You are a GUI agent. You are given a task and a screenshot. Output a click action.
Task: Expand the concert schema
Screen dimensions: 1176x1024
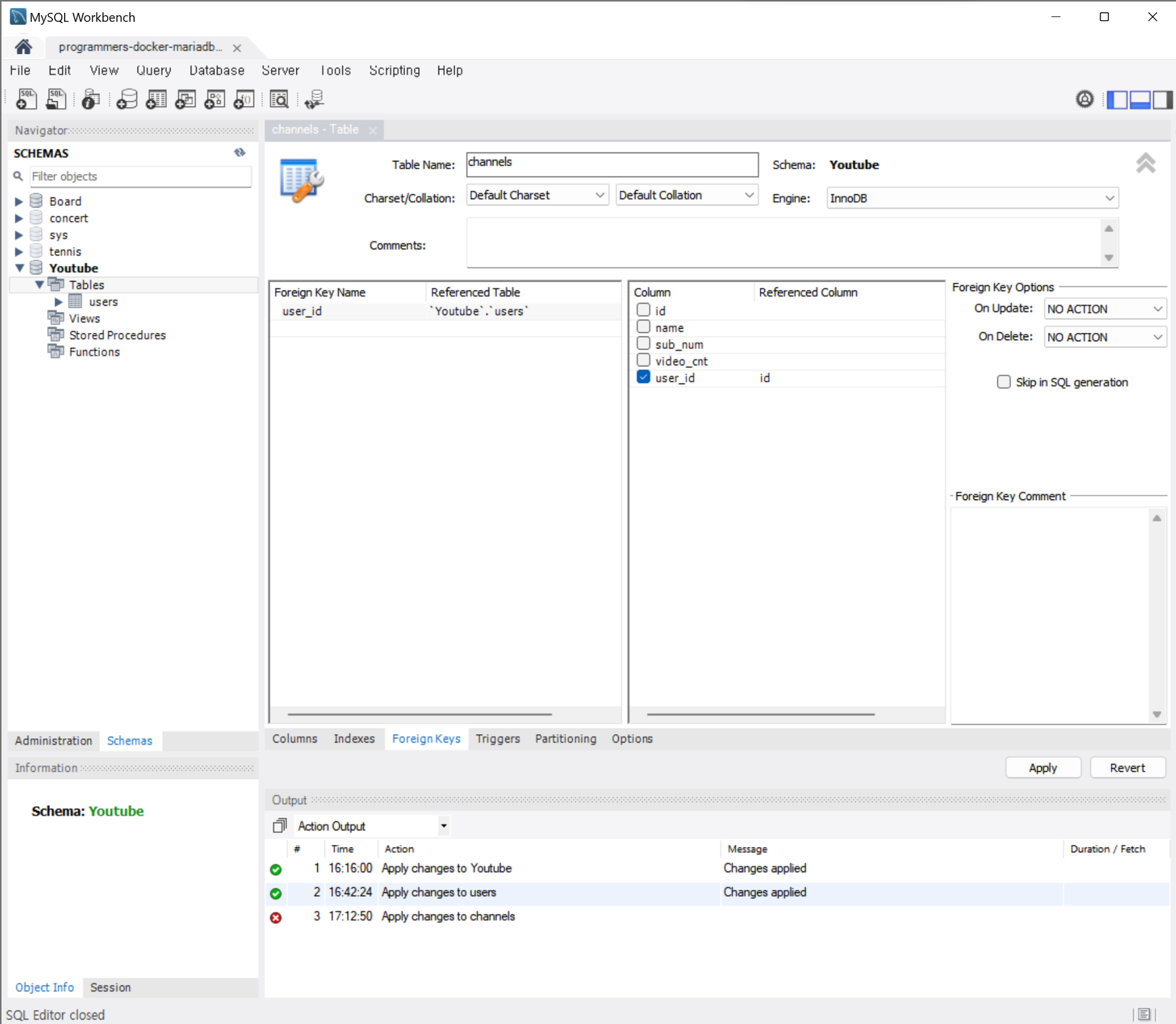click(18, 218)
